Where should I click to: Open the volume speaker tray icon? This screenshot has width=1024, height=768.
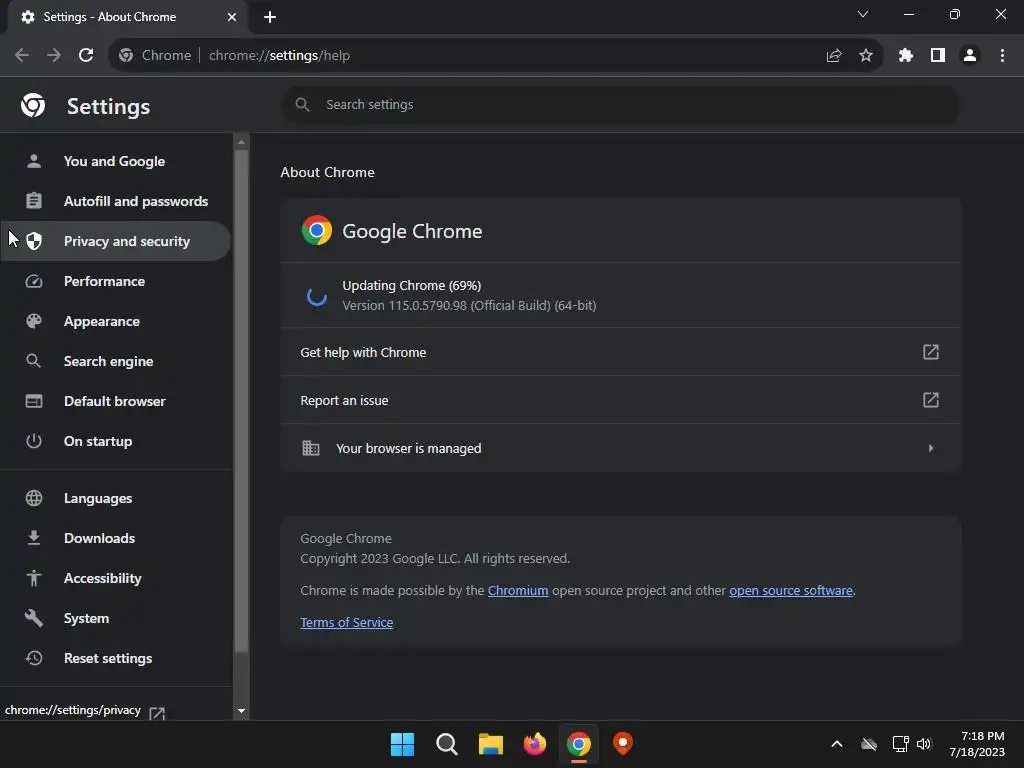click(924, 744)
